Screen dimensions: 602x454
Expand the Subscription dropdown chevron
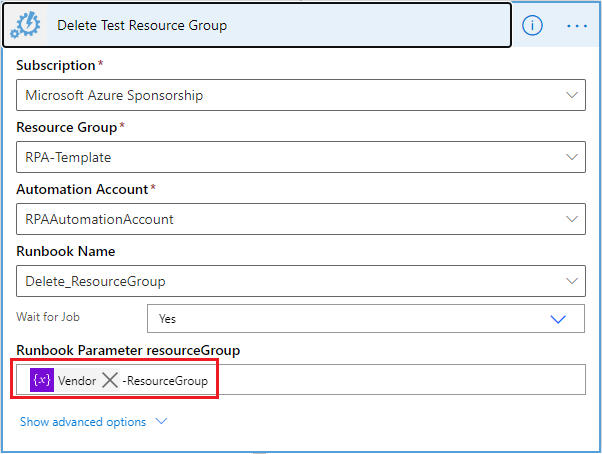point(573,95)
